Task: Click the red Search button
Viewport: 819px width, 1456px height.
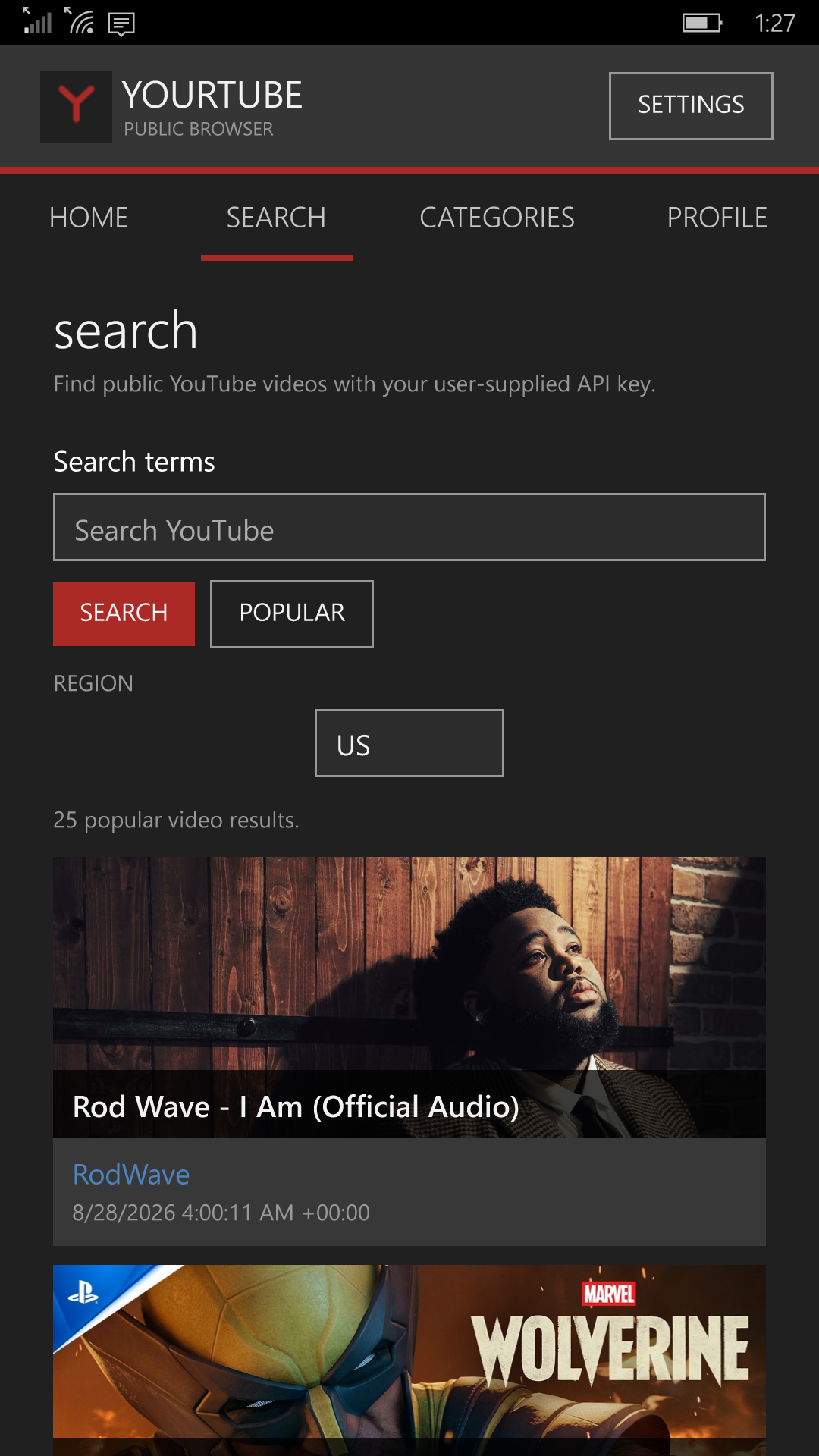Action: pos(124,614)
